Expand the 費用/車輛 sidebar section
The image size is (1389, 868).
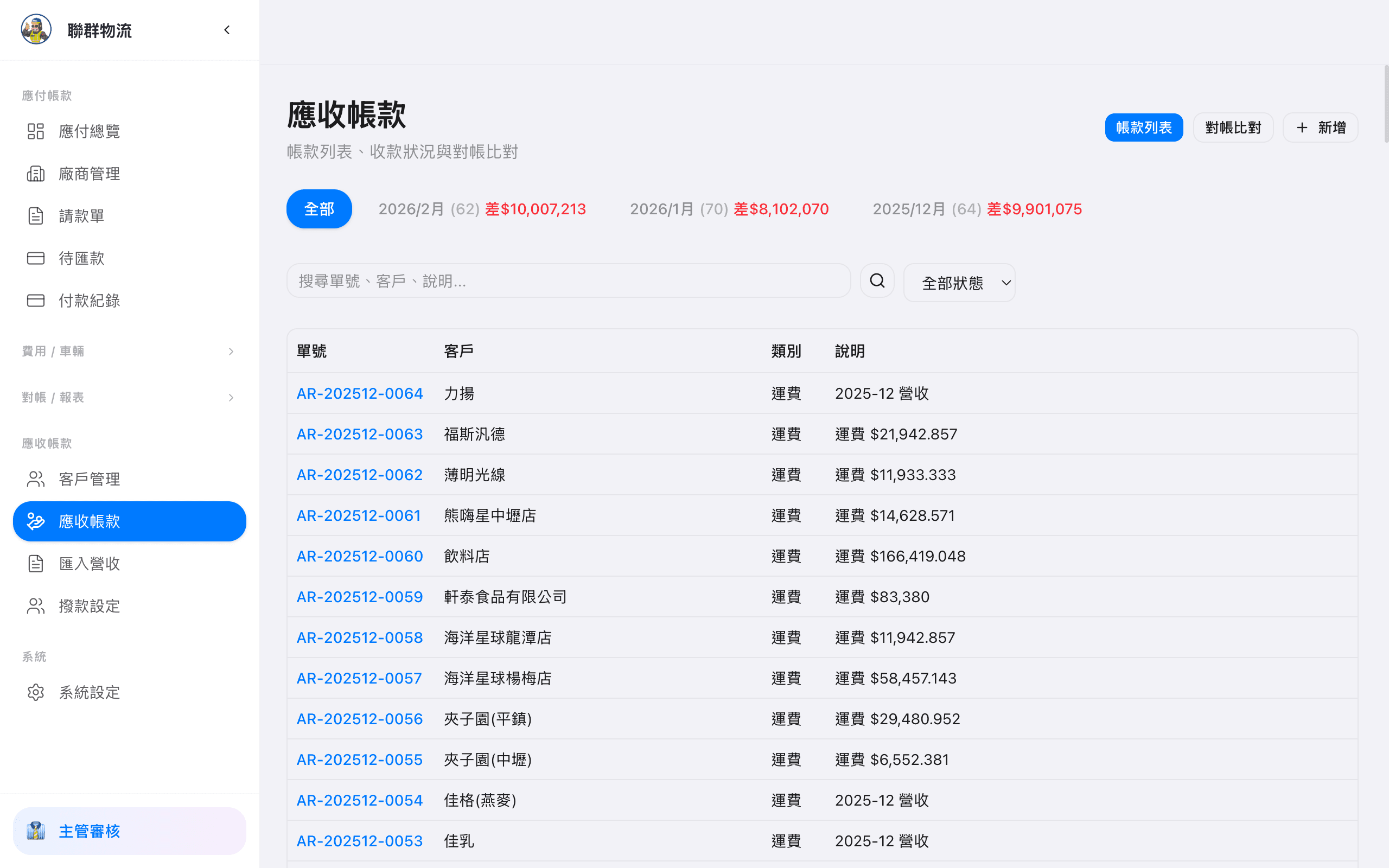[231, 352]
